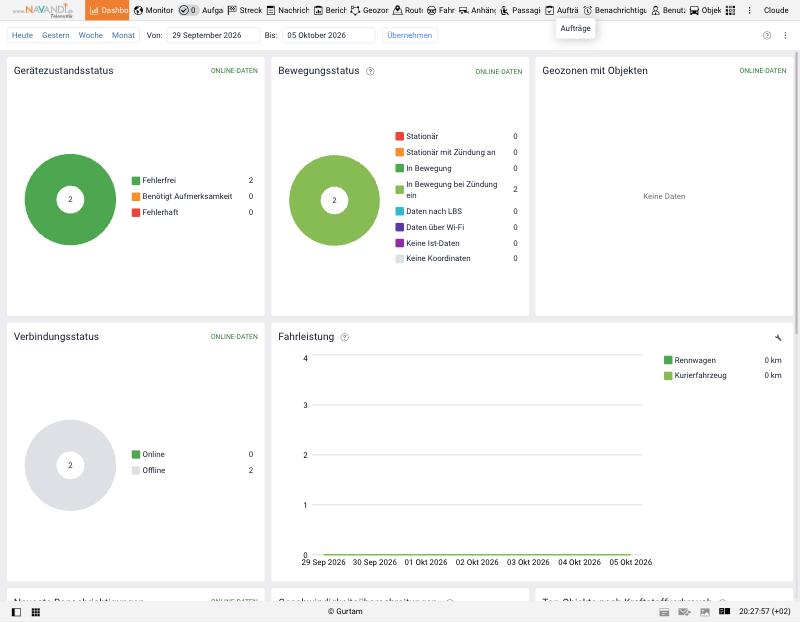The image size is (800, 622).
Task: Apply dates with the Übernehmen button
Action: pos(410,35)
